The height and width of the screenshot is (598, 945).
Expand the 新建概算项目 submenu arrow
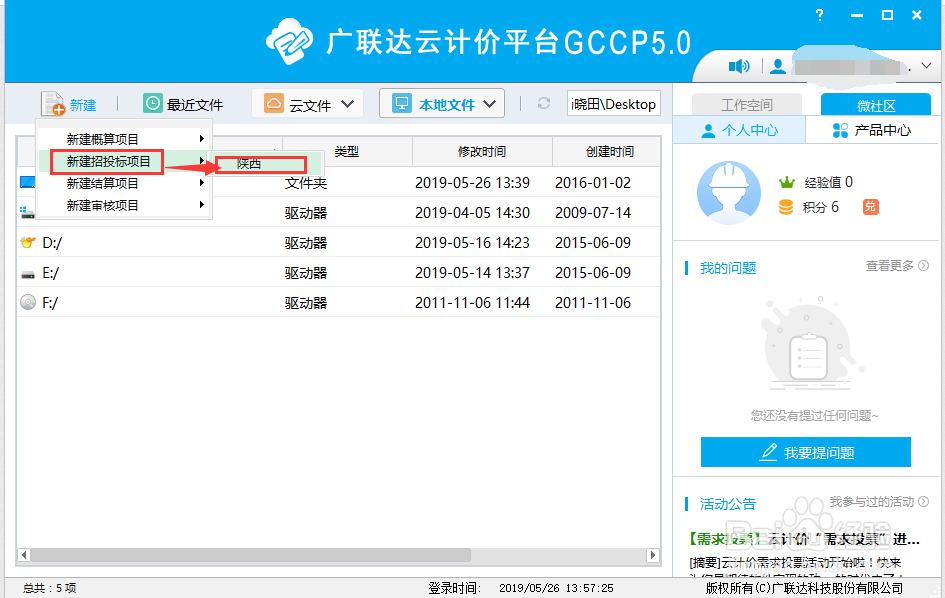[202, 139]
